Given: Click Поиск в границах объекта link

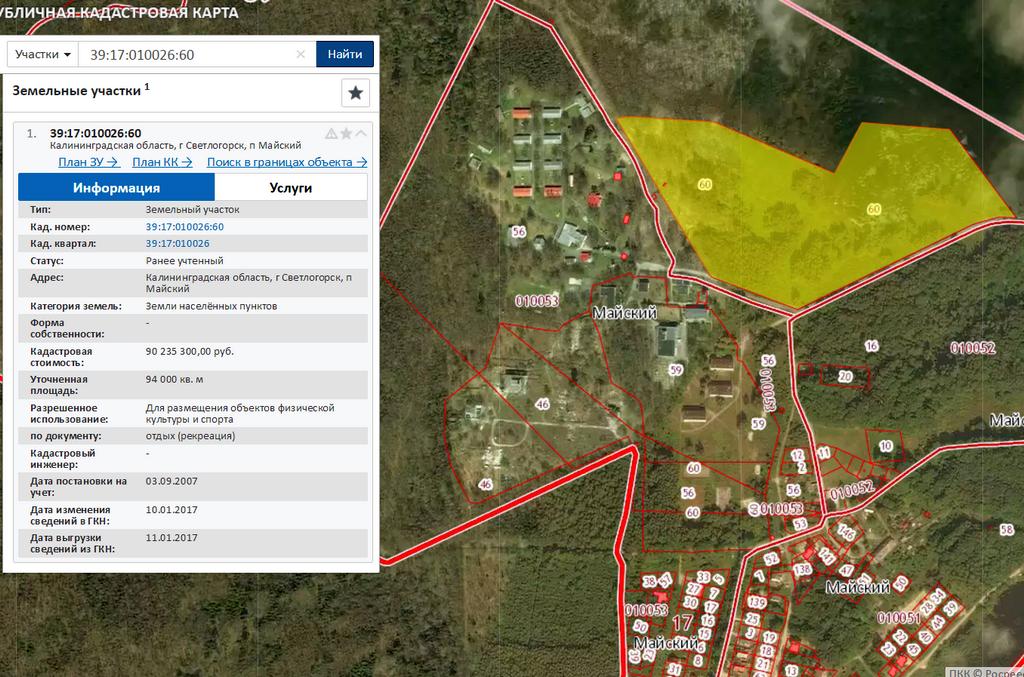Looking at the screenshot, I should 287,162.
